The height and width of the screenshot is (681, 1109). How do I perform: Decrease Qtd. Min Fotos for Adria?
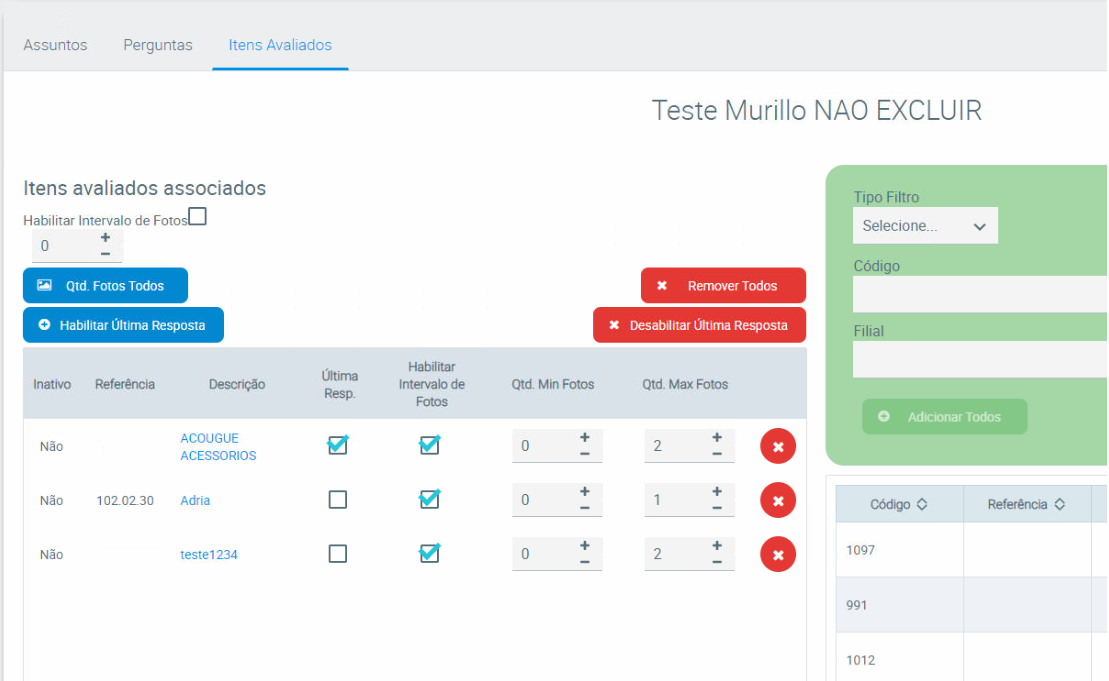coord(584,508)
